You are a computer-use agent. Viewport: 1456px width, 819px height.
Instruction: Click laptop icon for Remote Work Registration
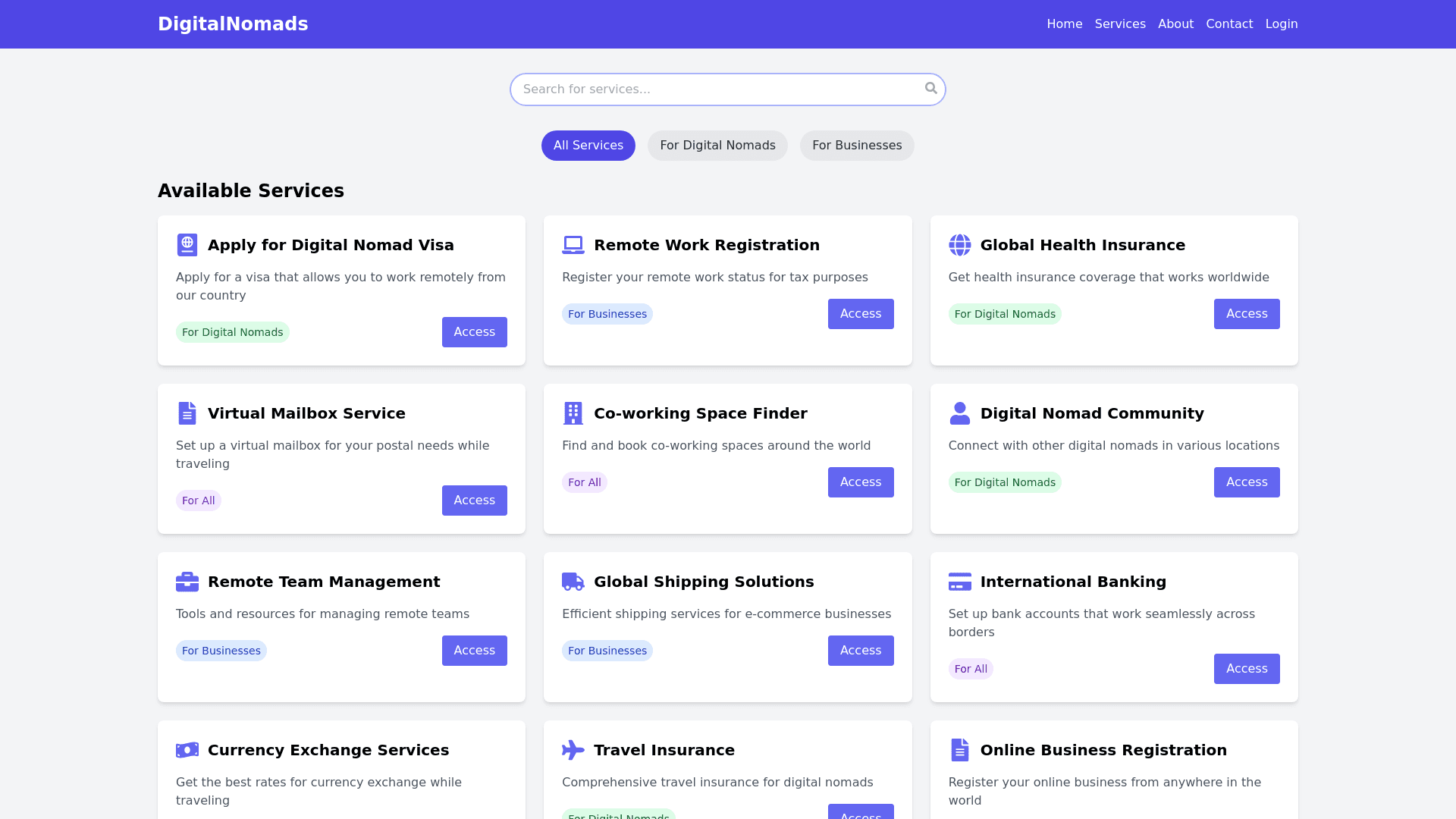(573, 245)
